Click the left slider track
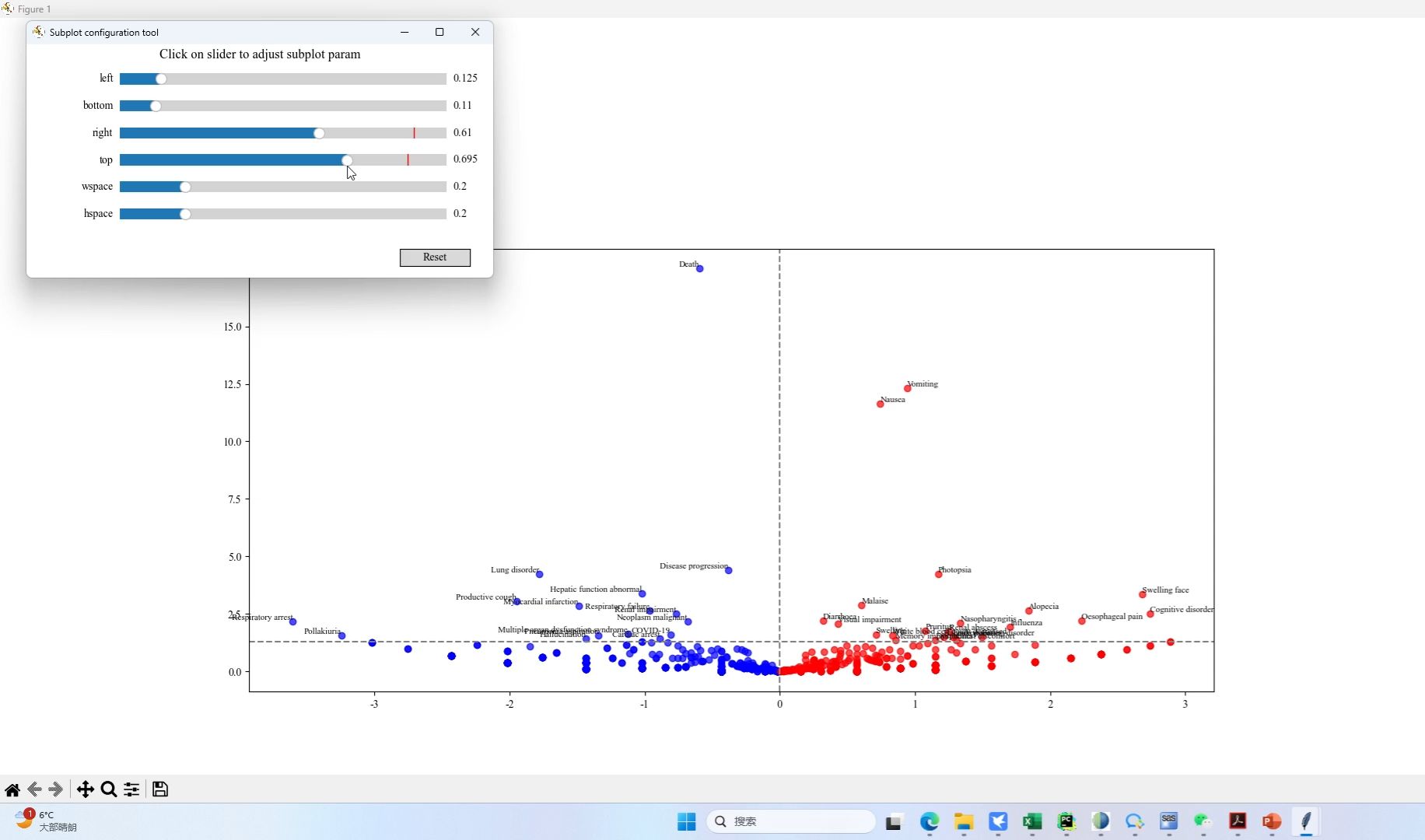 pyautogui.click(x=283, y=79)
